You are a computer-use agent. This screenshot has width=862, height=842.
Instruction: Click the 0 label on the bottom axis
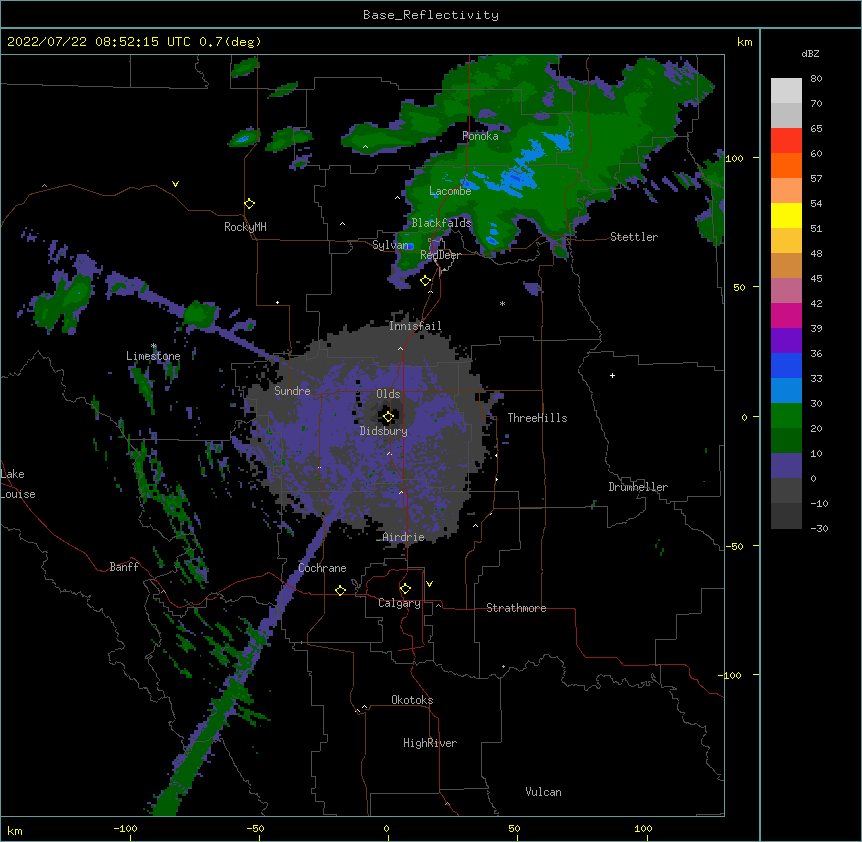[386, 828]
